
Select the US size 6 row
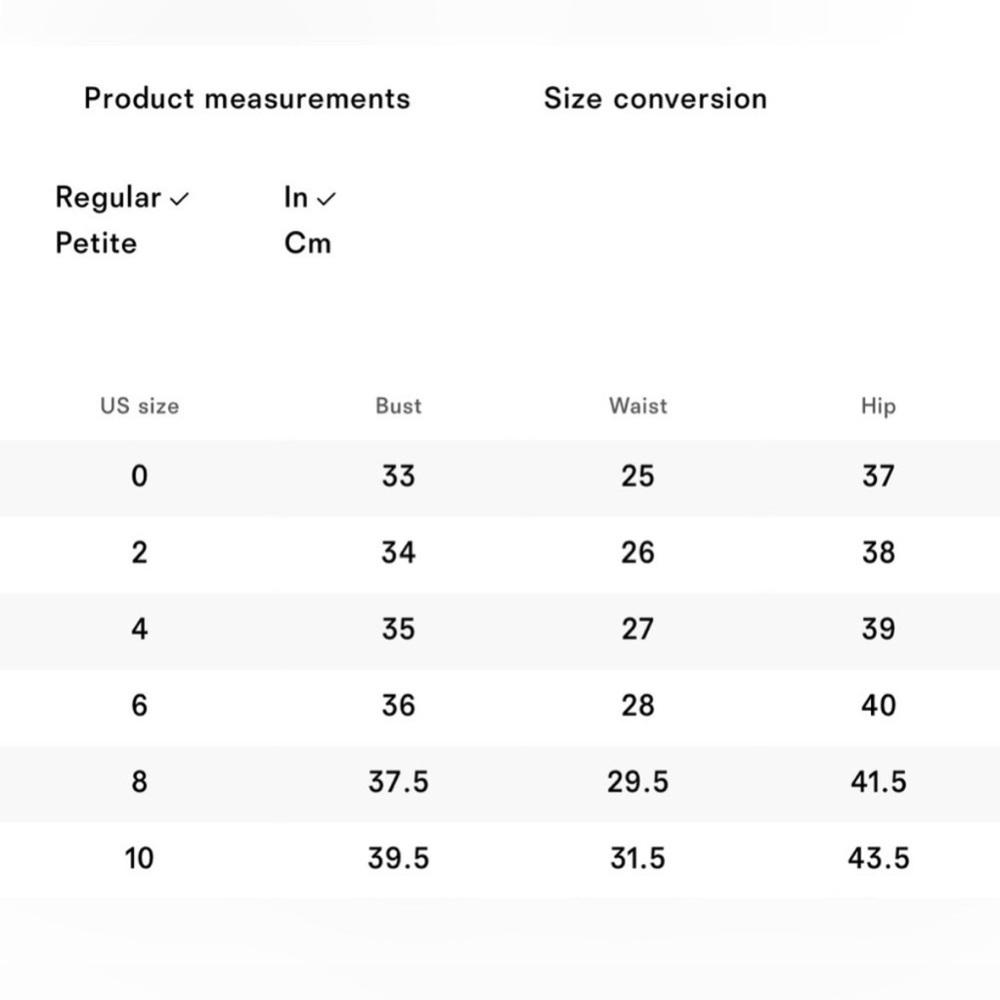139,706
